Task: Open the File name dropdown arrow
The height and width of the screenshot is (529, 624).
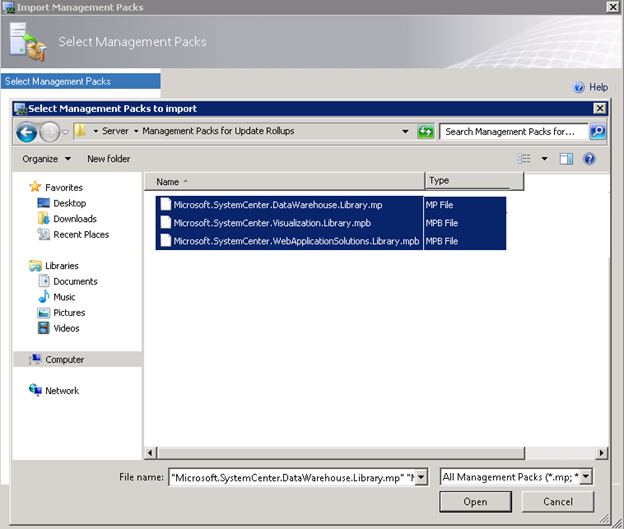Action: coord(422,477)
